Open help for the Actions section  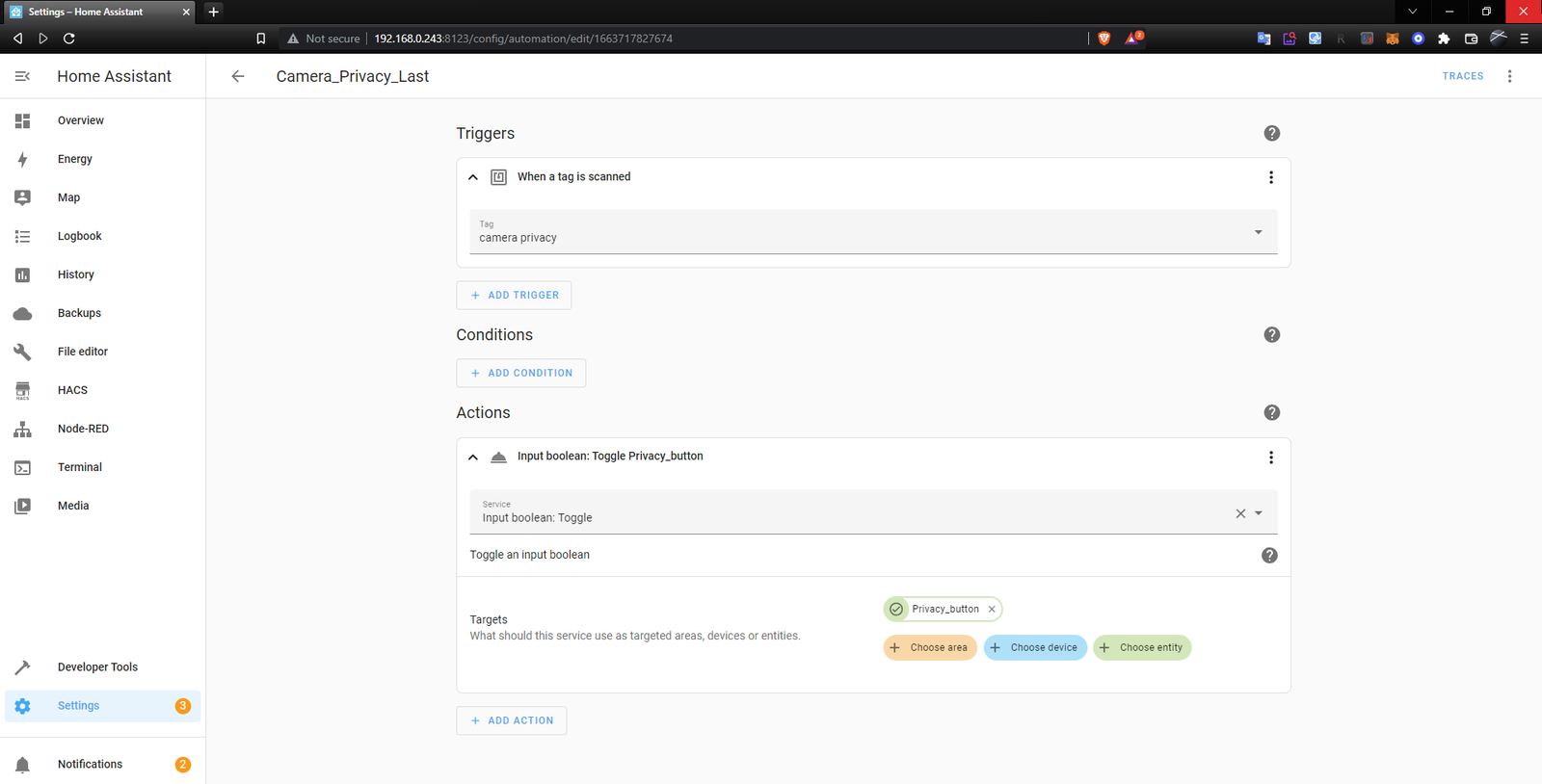click(x=1271, y=413)
